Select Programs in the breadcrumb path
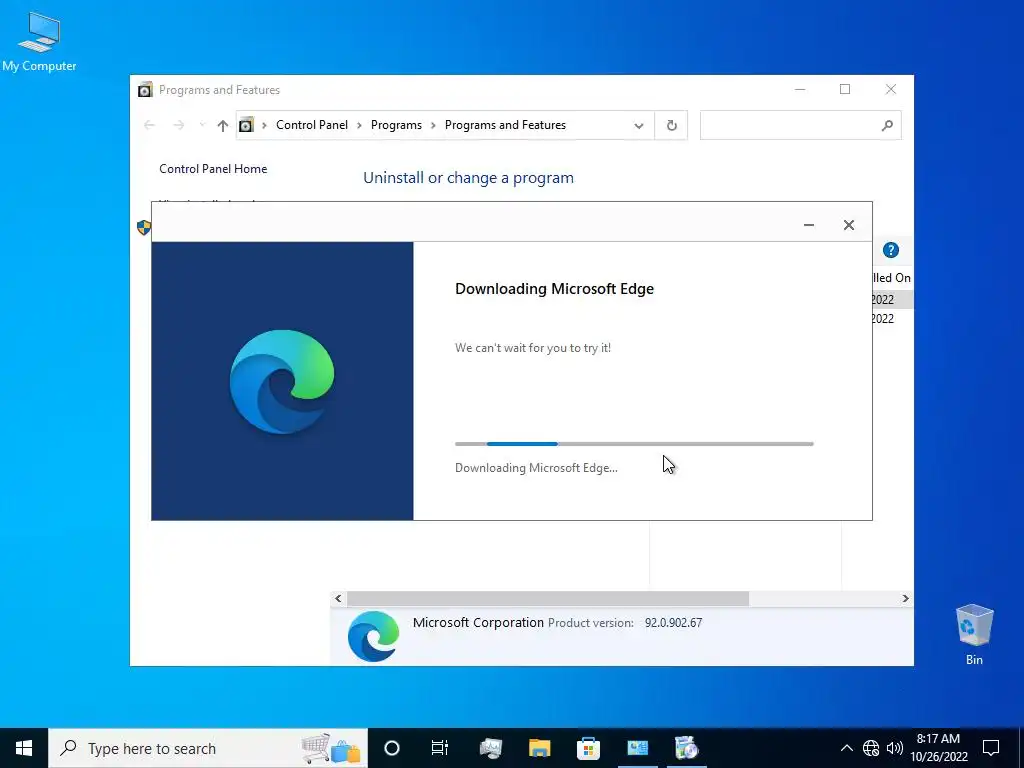 point(396,125)
